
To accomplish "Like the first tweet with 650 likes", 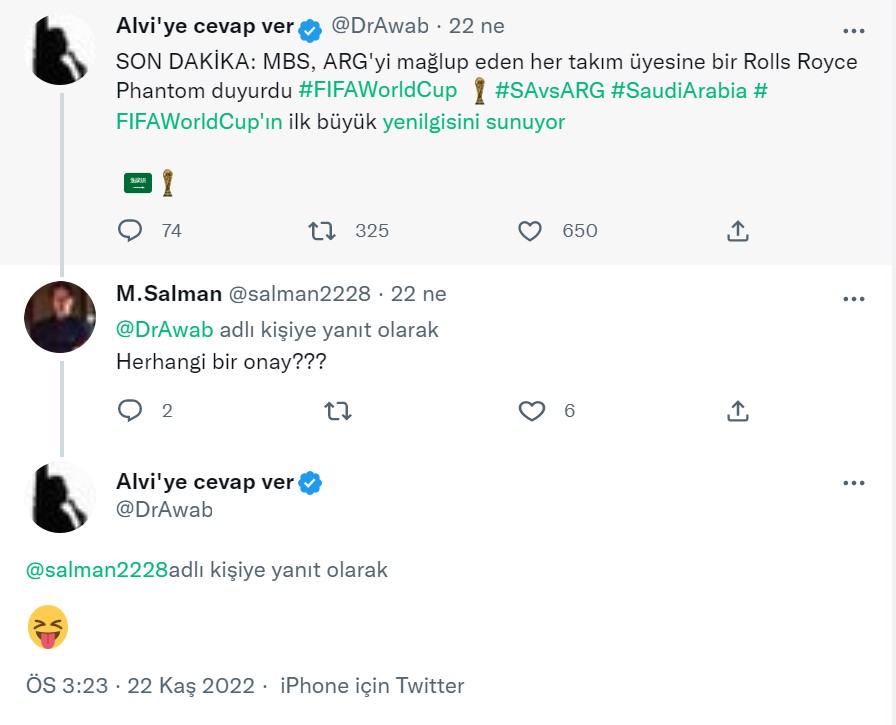I will click(x=530, y=231).
